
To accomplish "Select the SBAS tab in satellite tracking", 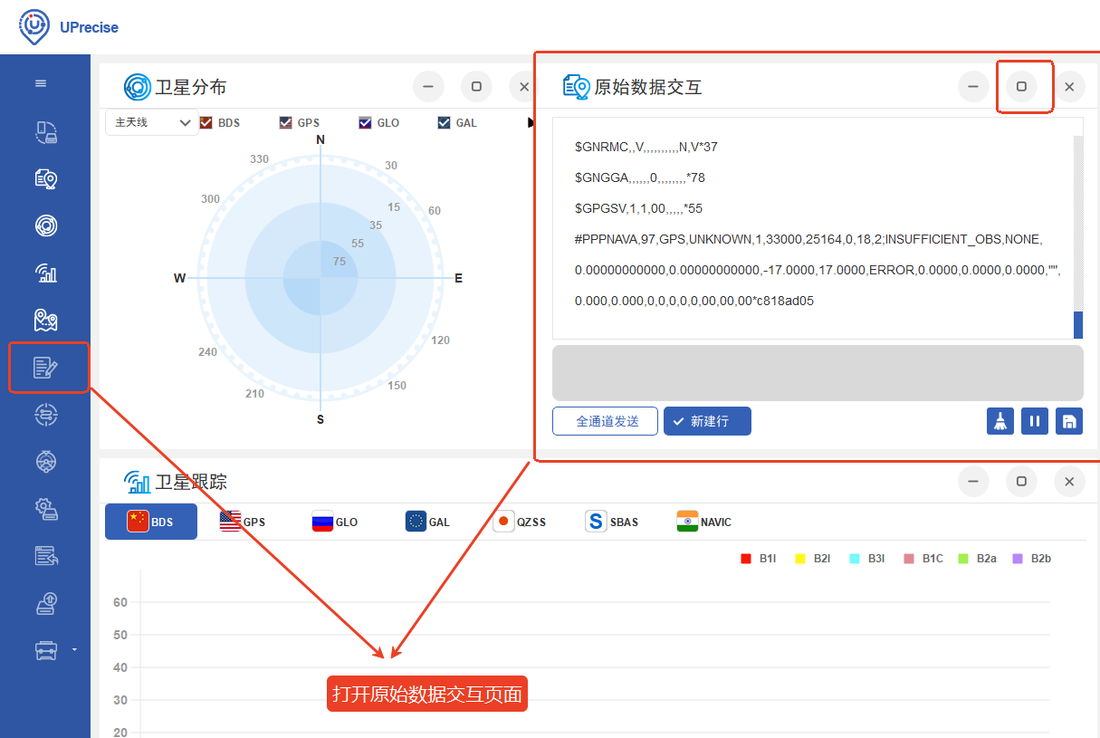I will (612, 522).
